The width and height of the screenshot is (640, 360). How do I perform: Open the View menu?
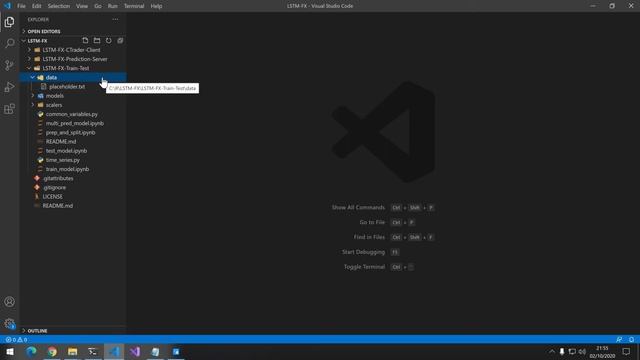point(82,6)
